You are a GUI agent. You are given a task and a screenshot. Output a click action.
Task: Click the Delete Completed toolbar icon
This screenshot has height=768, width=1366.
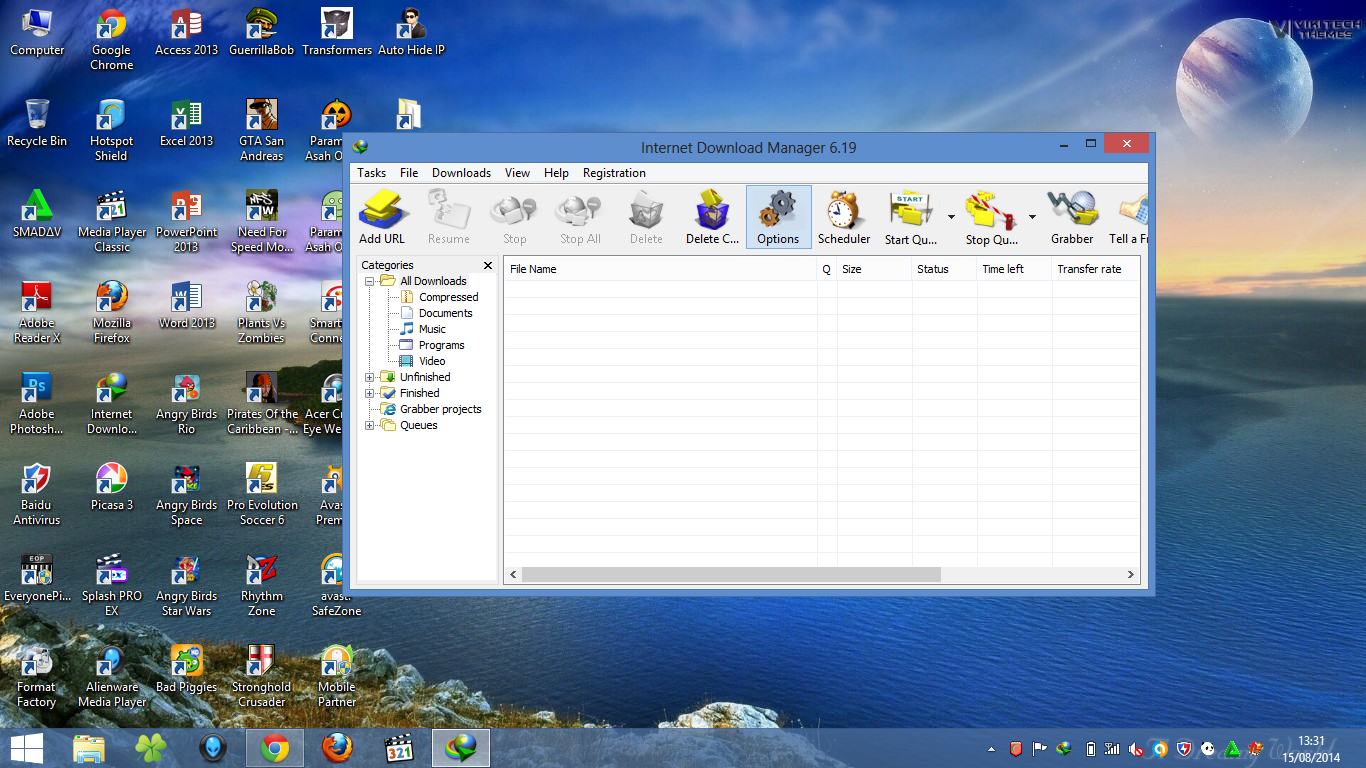click(712, 216)
